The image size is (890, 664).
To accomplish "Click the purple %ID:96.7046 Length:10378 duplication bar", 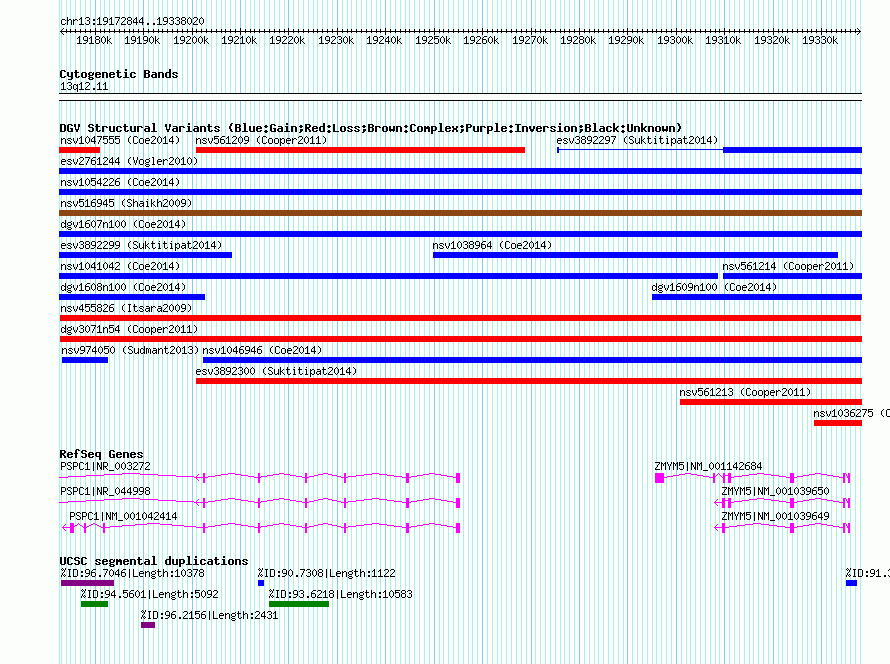I will tap(87, 583).
